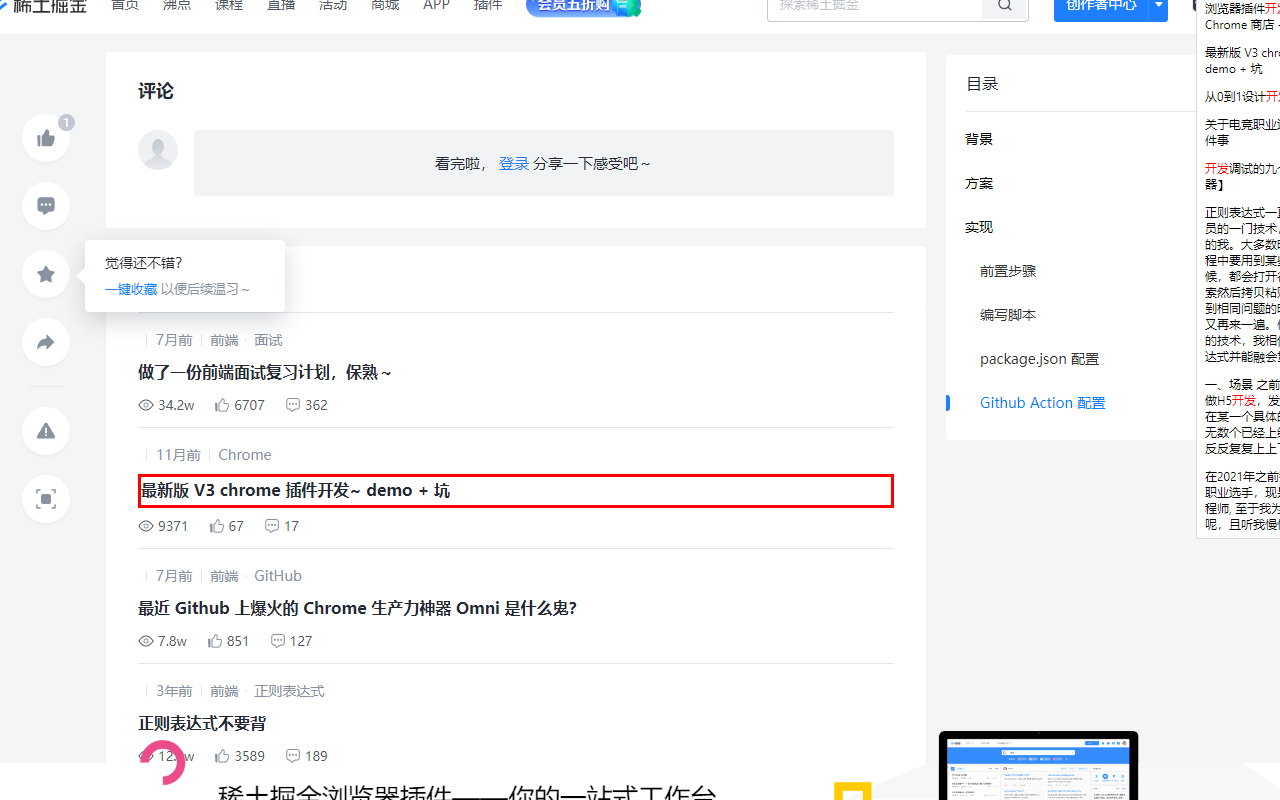Click comment icon showing 362

(293, 405)
